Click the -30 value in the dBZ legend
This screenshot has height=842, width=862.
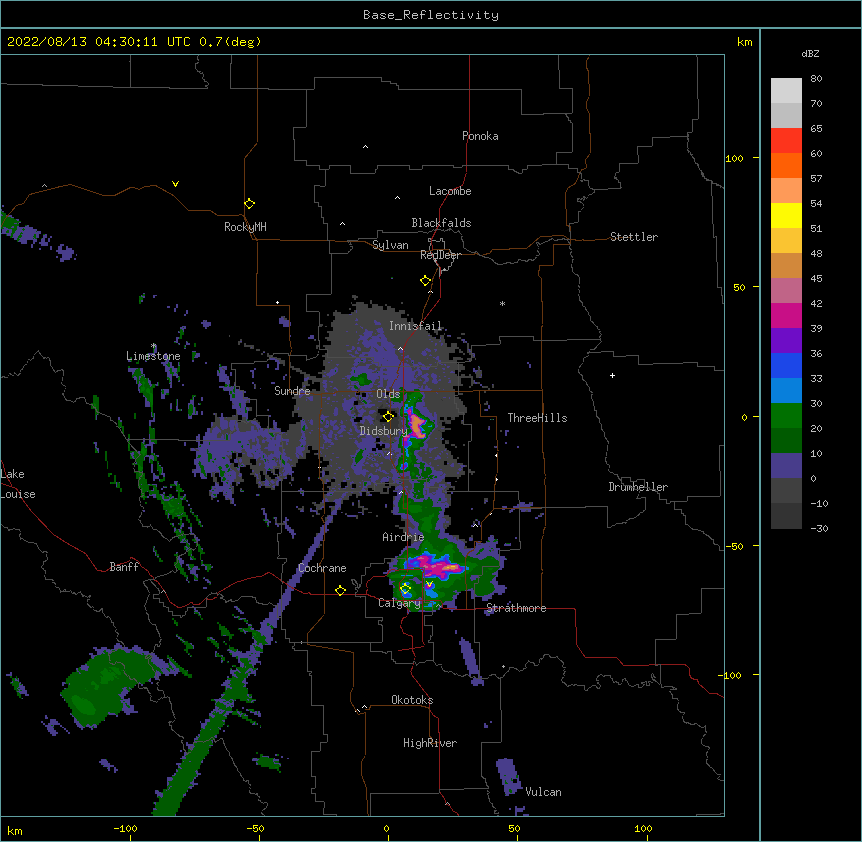[x=819, y=528]
